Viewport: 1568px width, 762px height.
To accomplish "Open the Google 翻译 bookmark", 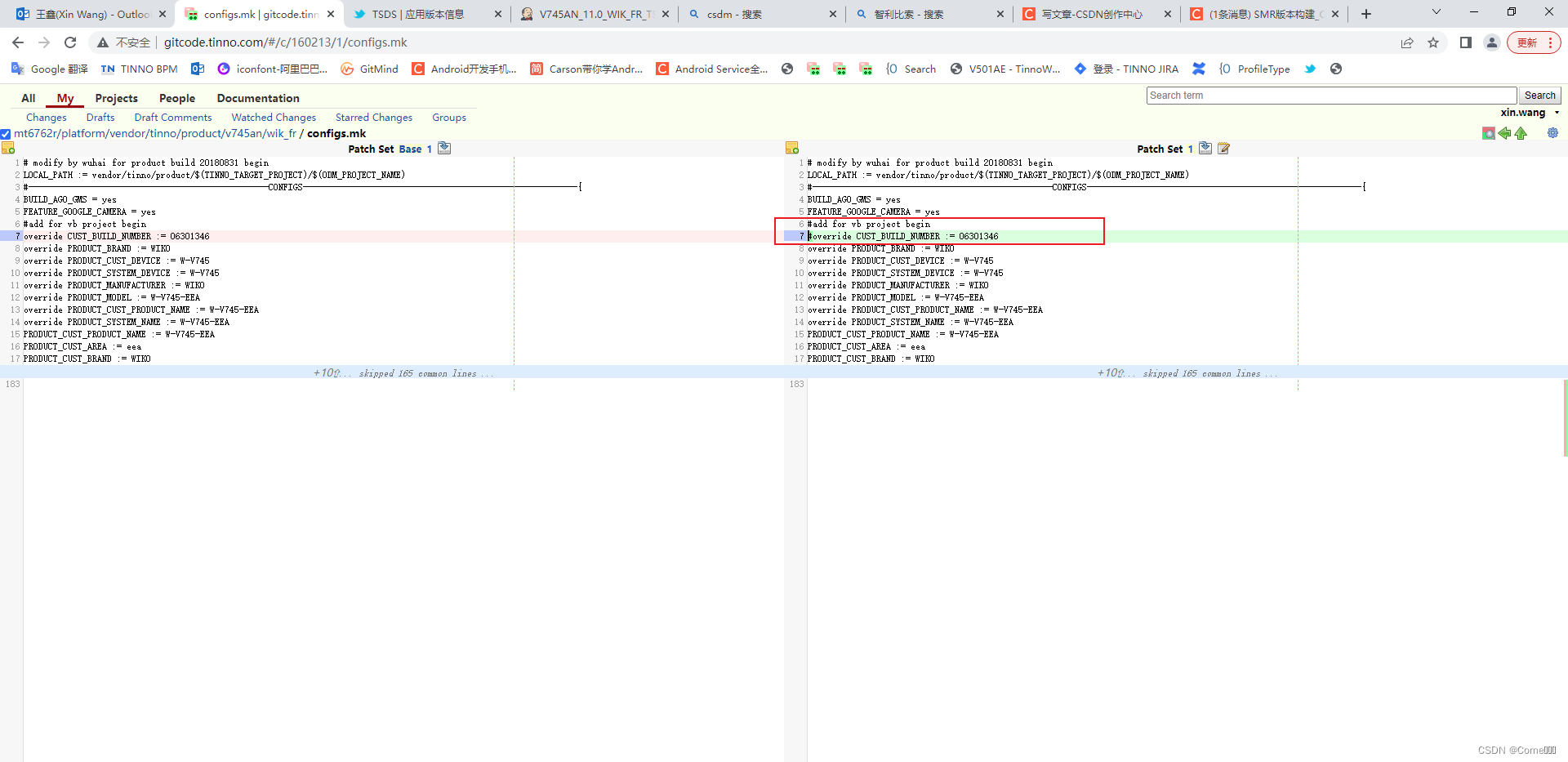I will point(50,69).
